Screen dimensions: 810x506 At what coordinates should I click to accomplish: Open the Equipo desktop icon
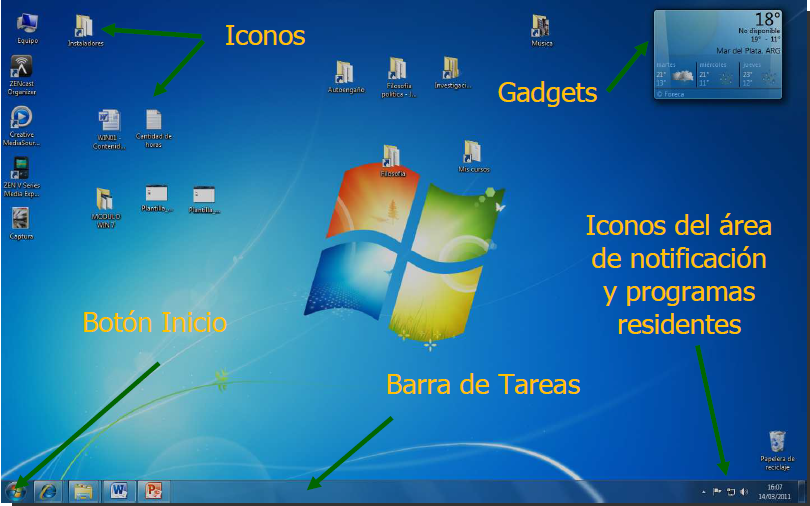26,24
